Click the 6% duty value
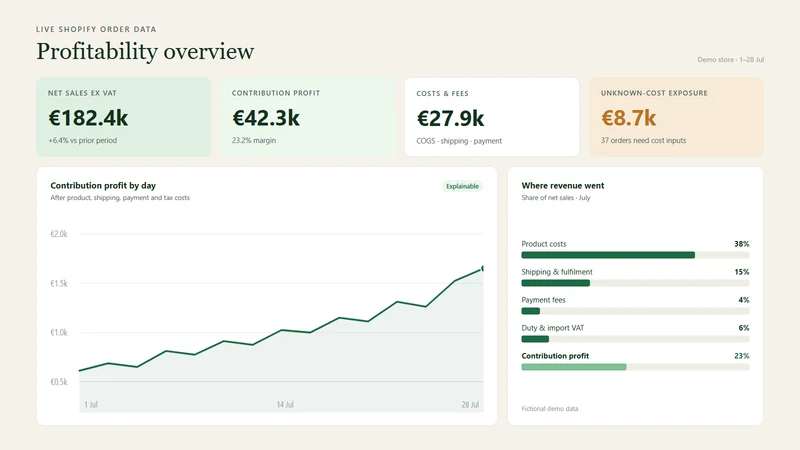This screenshot has height=450, width=800. click(x=744, y=328)
